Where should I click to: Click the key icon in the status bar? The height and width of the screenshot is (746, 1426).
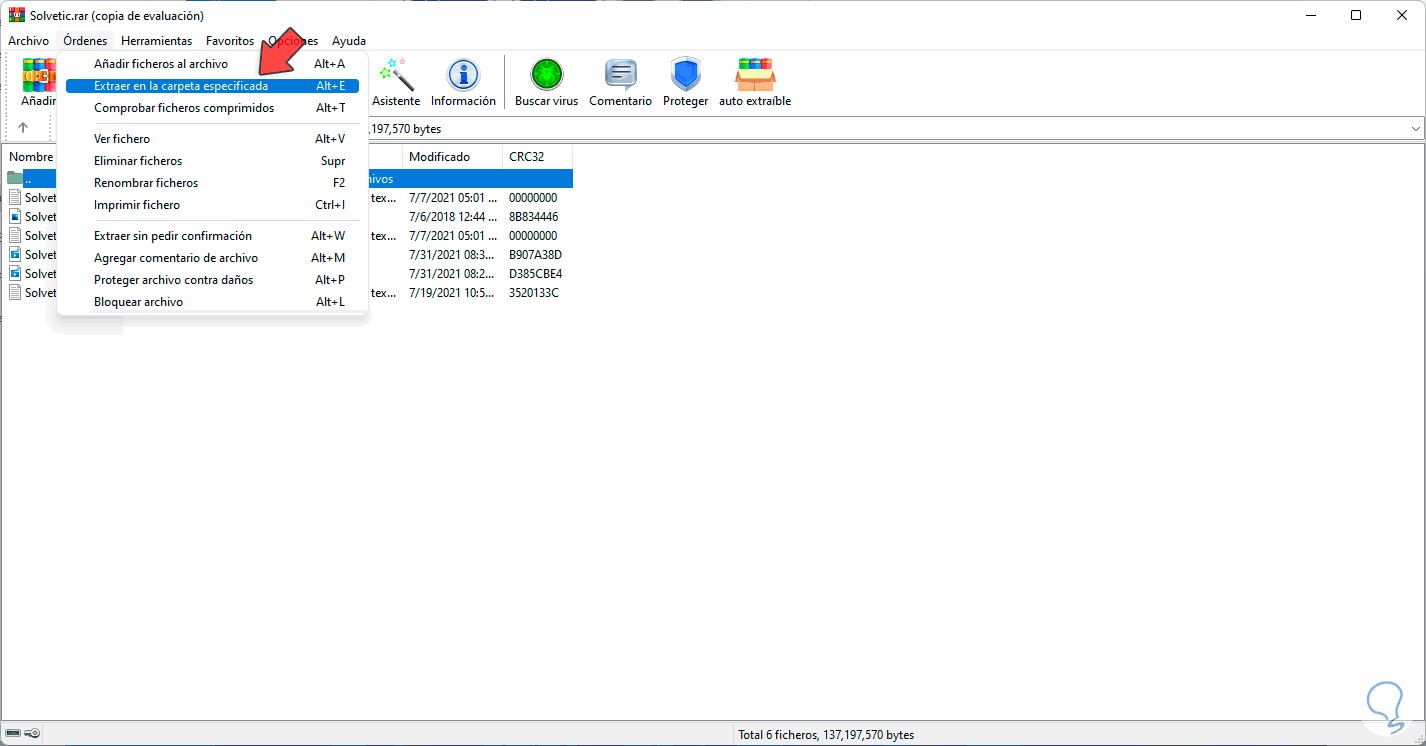click(33, 734)
